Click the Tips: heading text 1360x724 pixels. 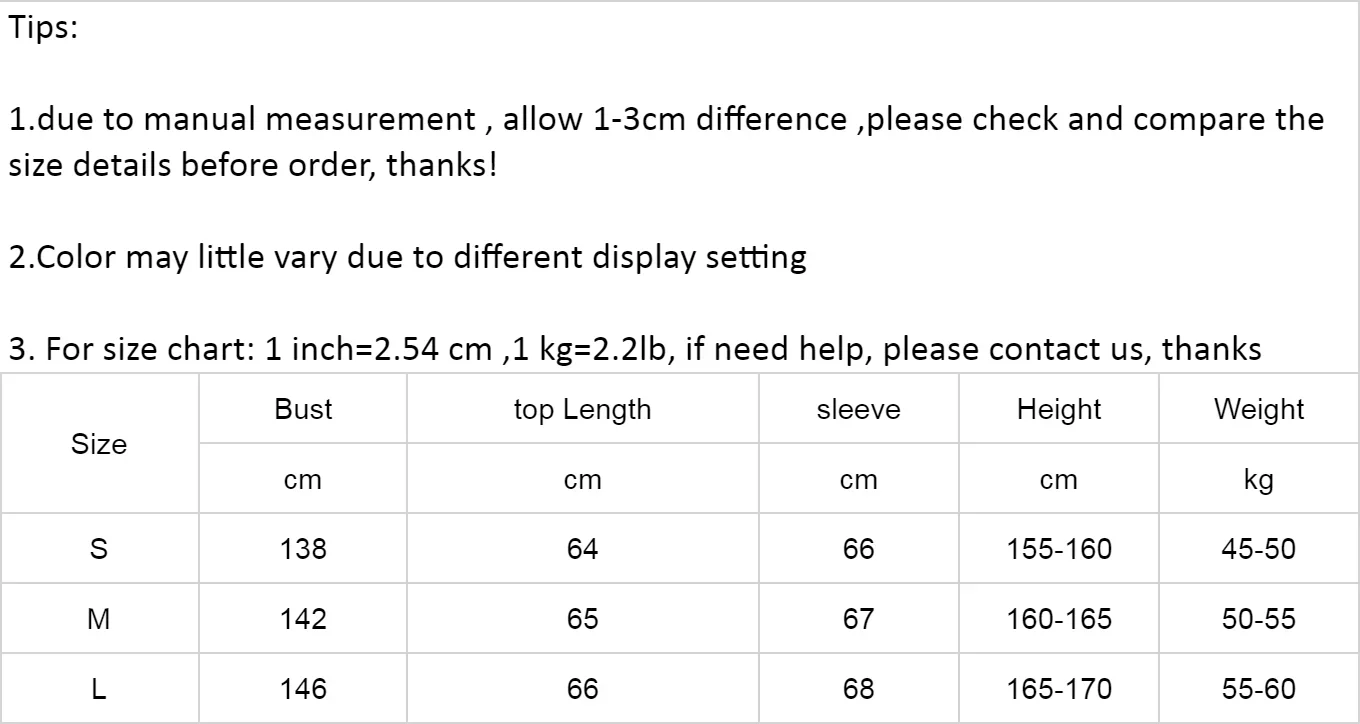tap(44, 28)
